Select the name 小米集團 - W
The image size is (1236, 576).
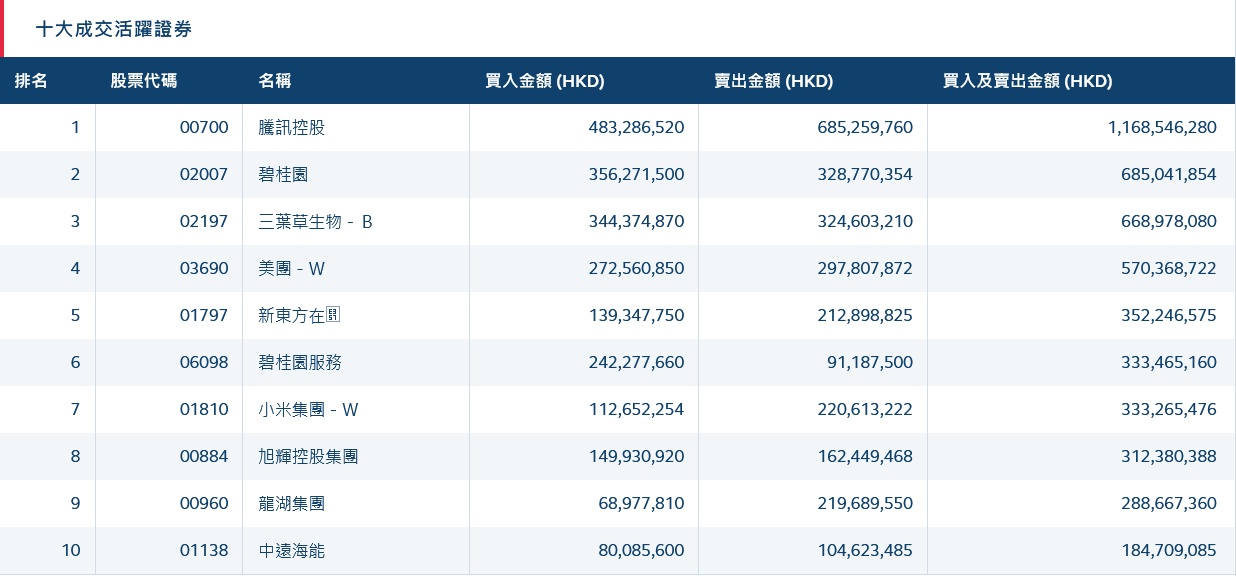(308, 410)
